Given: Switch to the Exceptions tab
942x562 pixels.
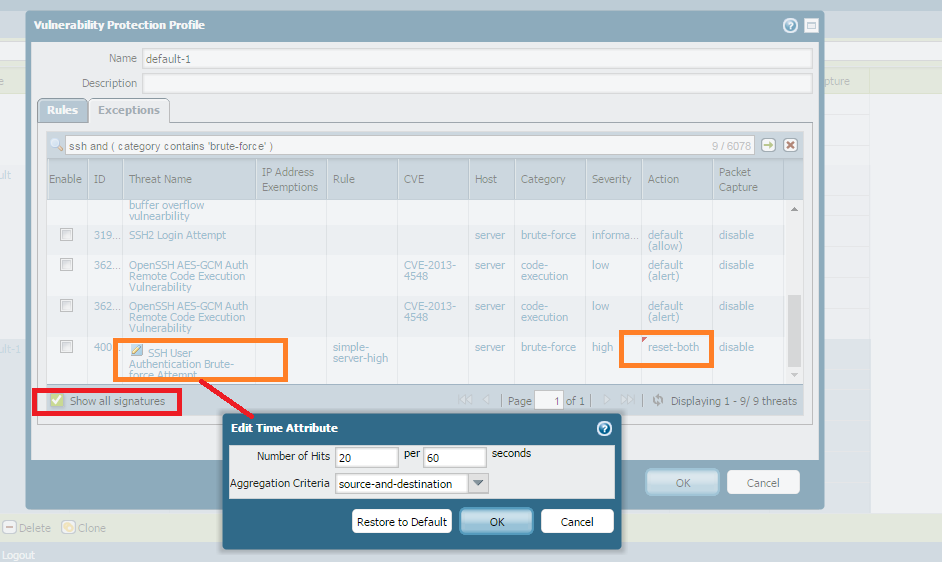Looking at the screenshot, I should click(x=128, y=110).
